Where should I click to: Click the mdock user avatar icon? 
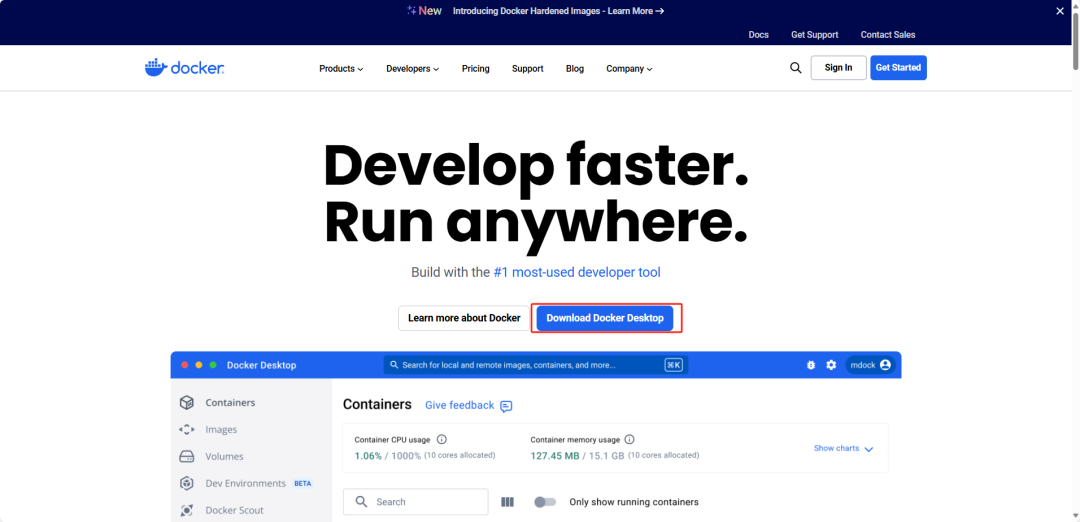[x=885, y=365]
